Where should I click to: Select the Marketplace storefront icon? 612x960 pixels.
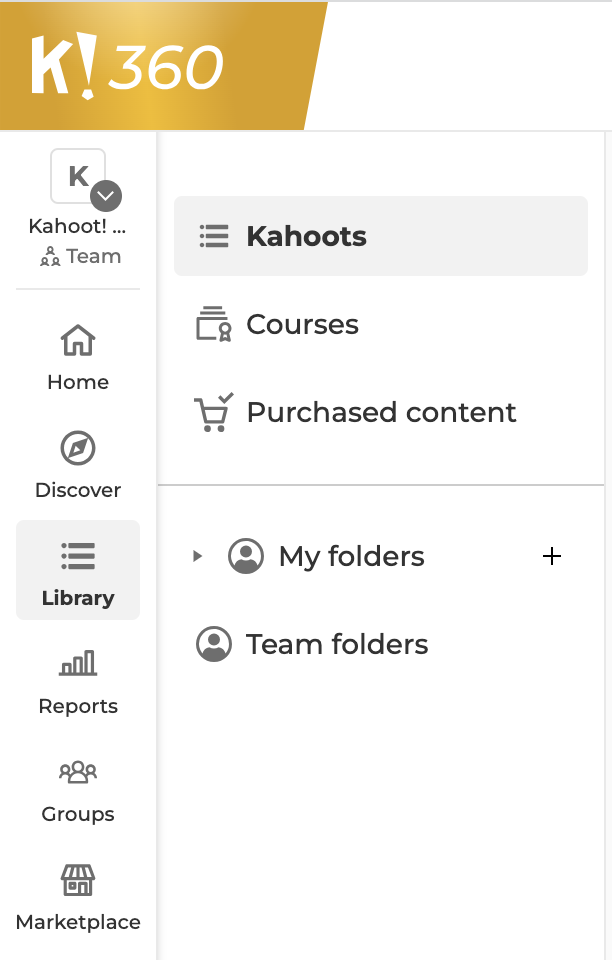coord(78,880)
